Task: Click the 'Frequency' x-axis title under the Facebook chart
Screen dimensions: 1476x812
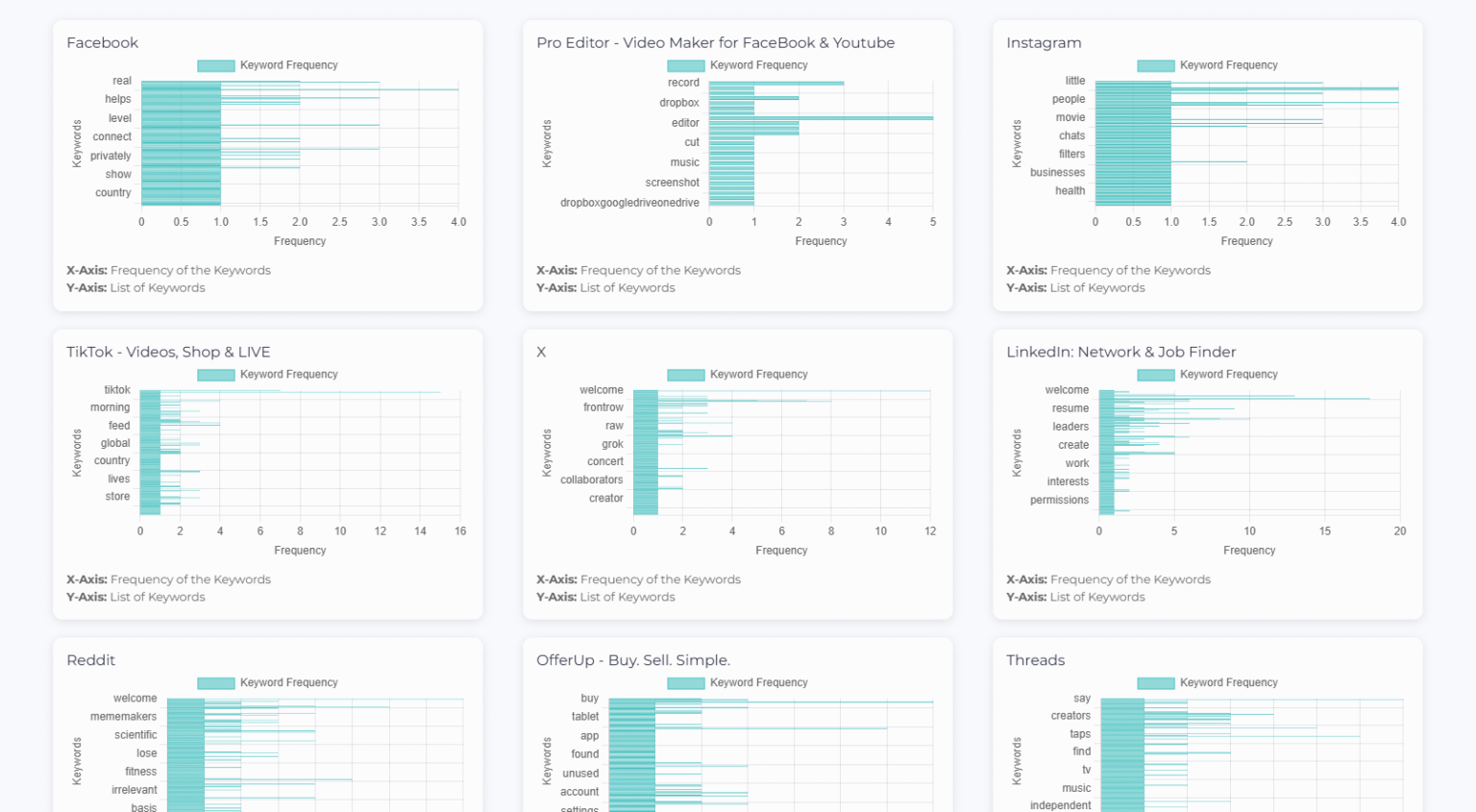Action: coord(300,241)
